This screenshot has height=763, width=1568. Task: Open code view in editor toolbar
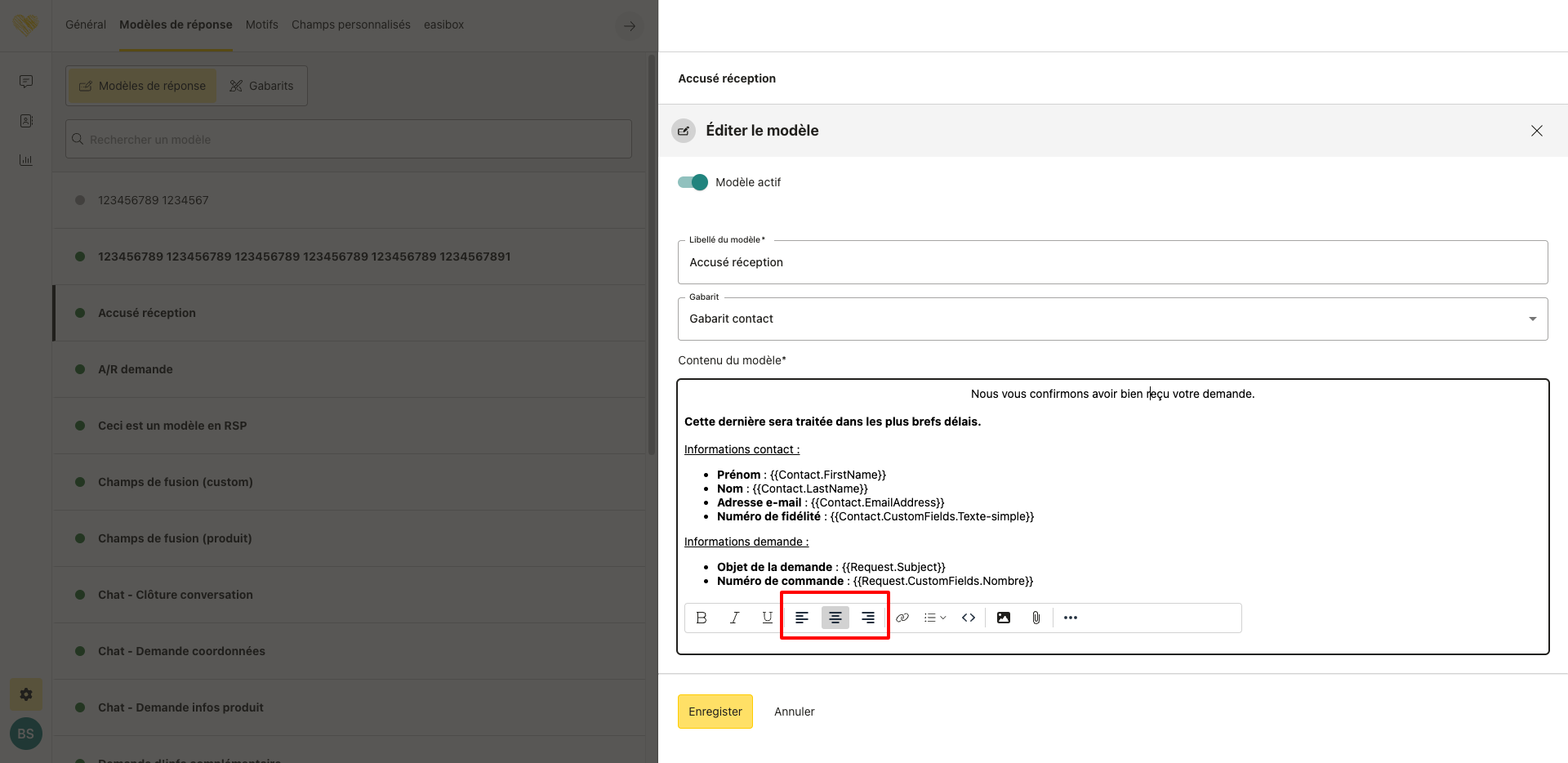pyautogui.click(x=969, y=618)
